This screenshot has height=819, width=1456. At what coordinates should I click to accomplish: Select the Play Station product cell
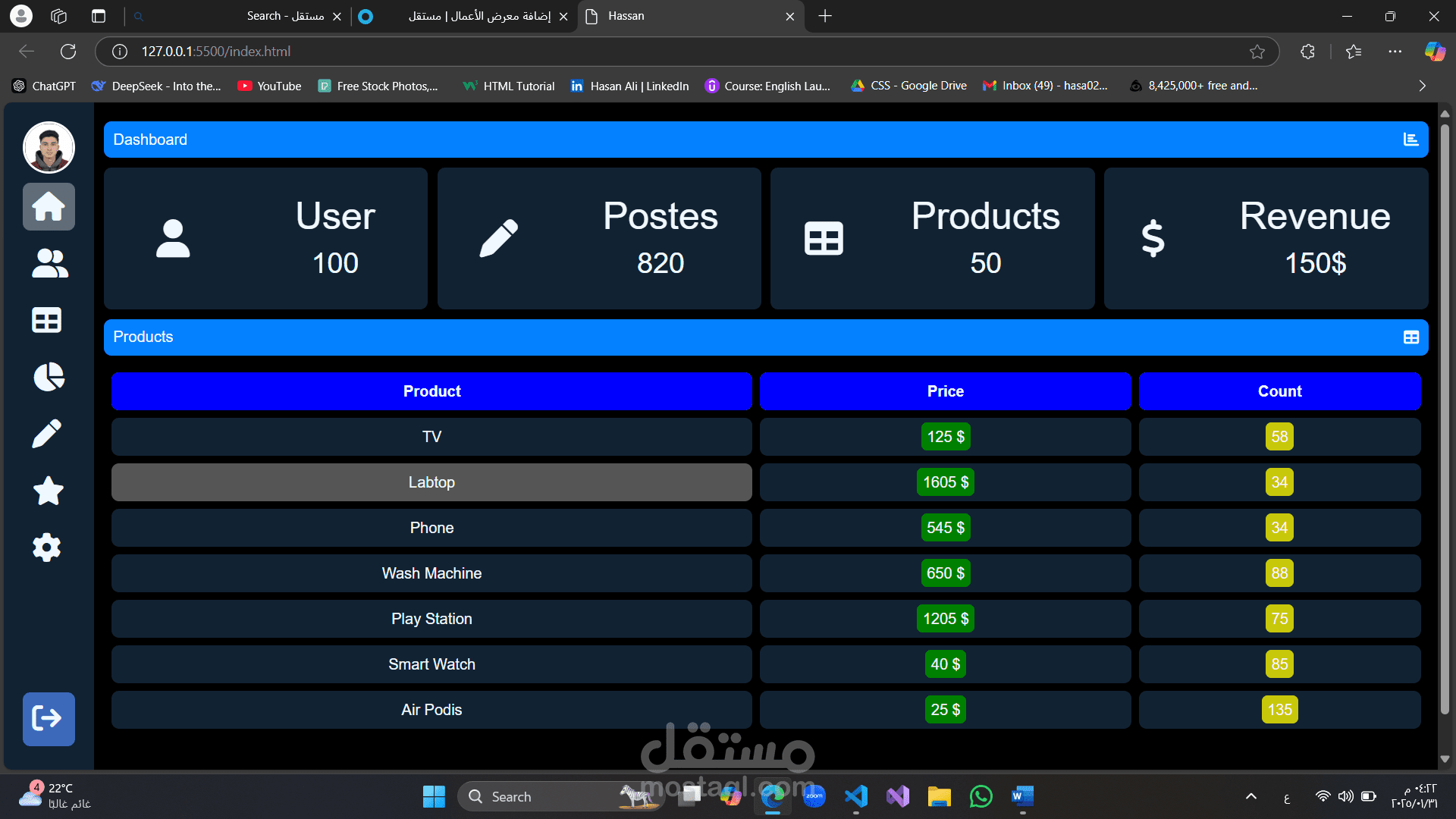431,619
